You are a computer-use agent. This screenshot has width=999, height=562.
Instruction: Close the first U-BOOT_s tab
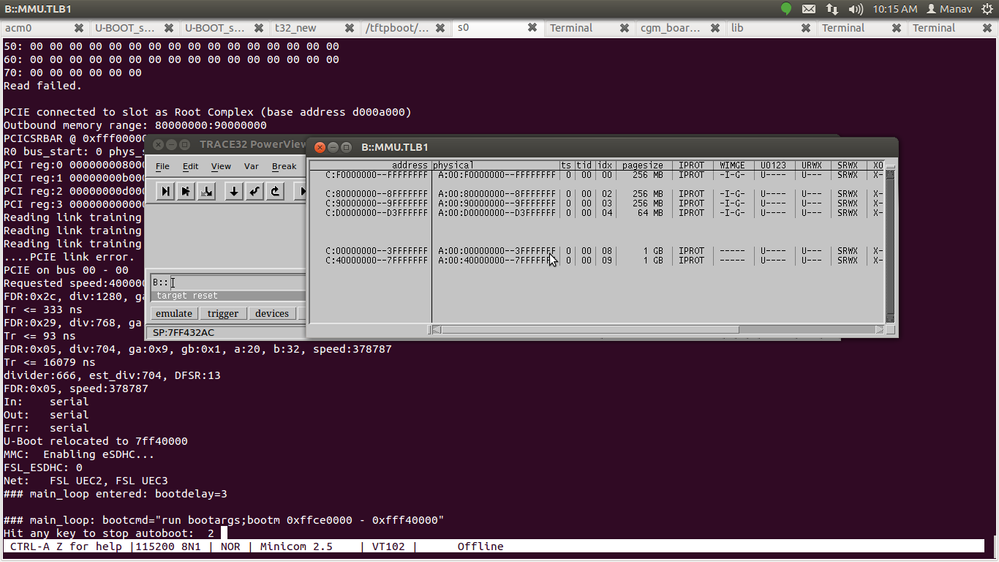click(x=169, y=28)
